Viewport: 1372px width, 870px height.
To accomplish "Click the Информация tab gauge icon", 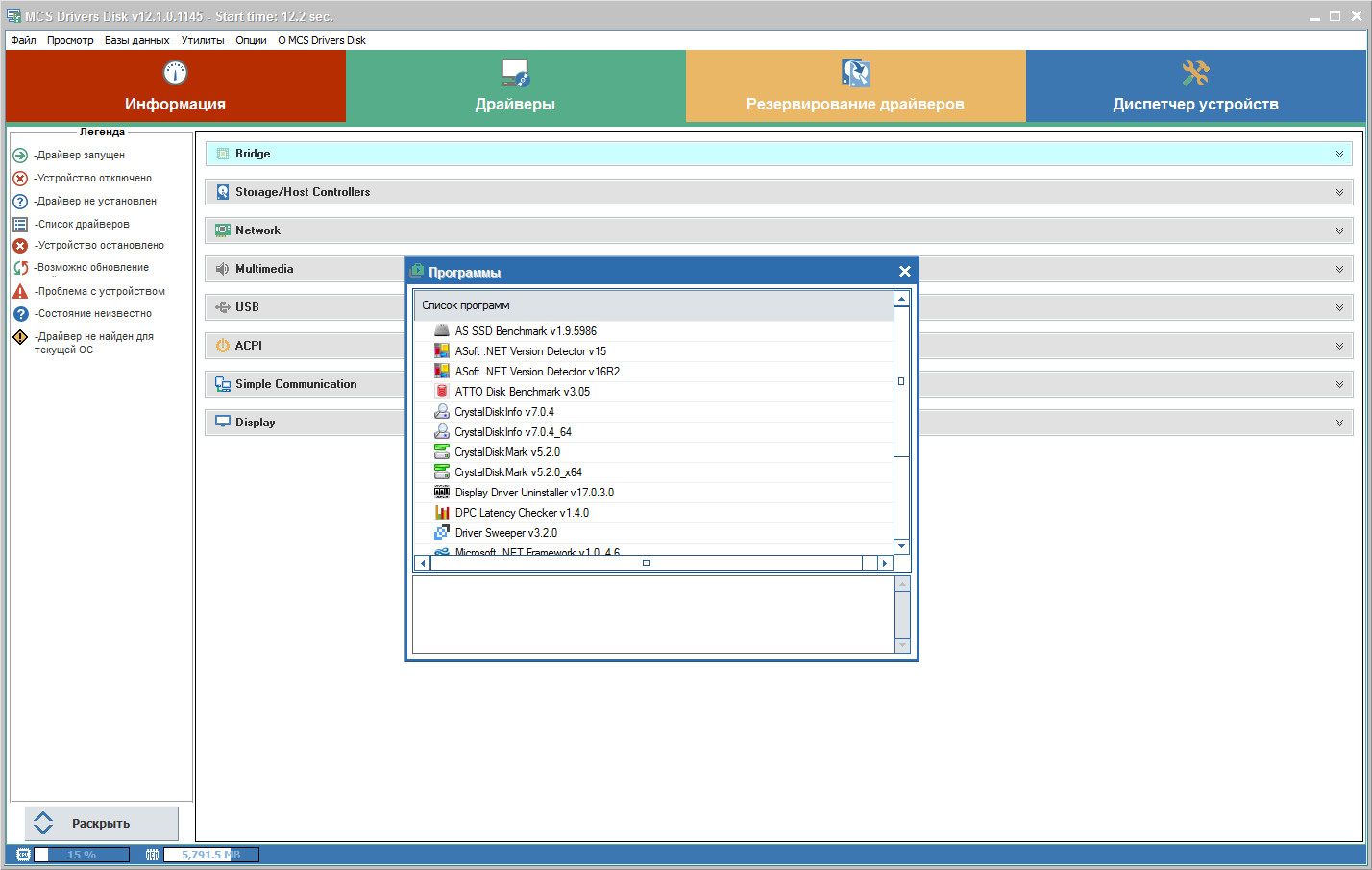I will [x=175, y=72].
